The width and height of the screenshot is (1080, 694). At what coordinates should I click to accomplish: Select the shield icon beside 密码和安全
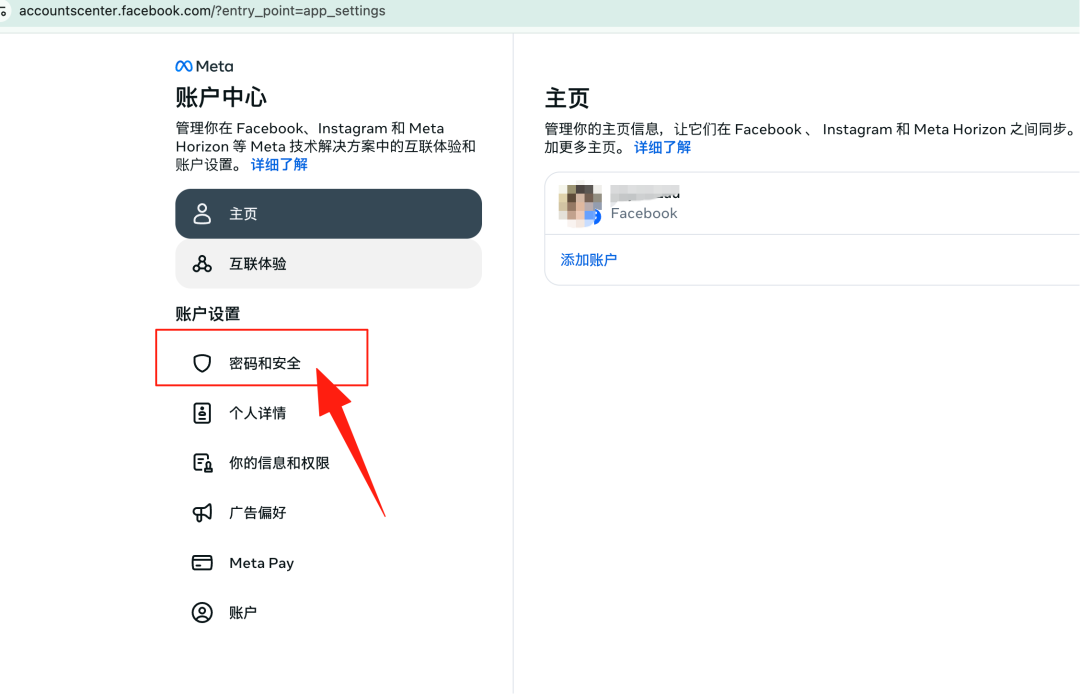point(202,363)
